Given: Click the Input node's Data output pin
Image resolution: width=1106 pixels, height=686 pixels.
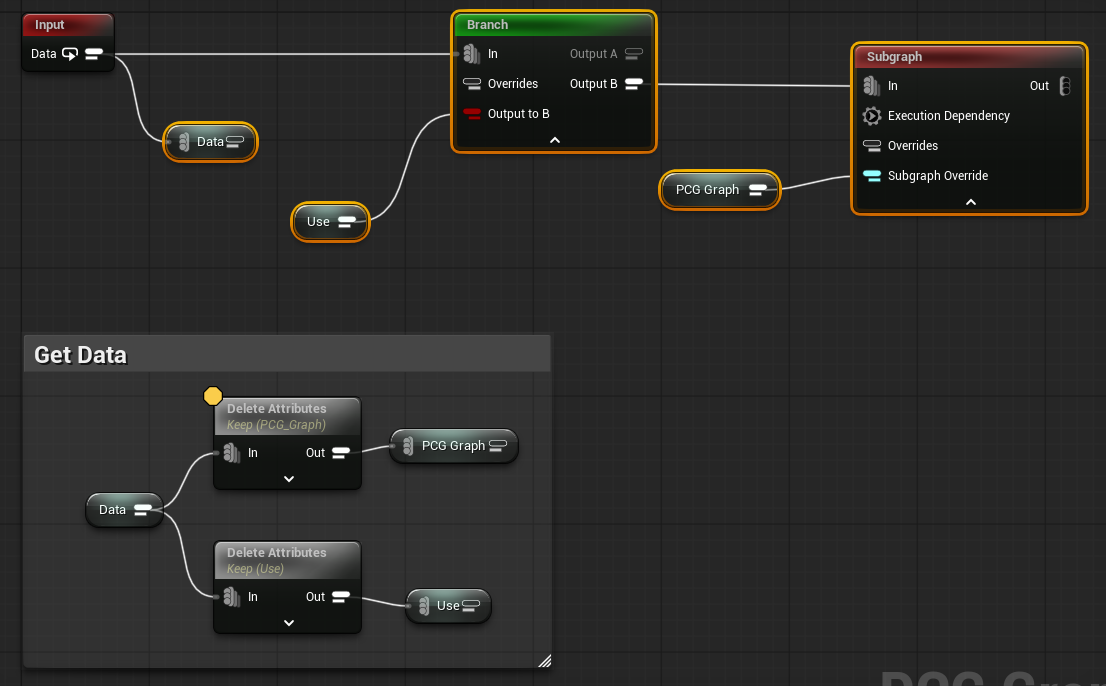Looking at the screenshot, I should pyautogui.click(x=94, y=54).
